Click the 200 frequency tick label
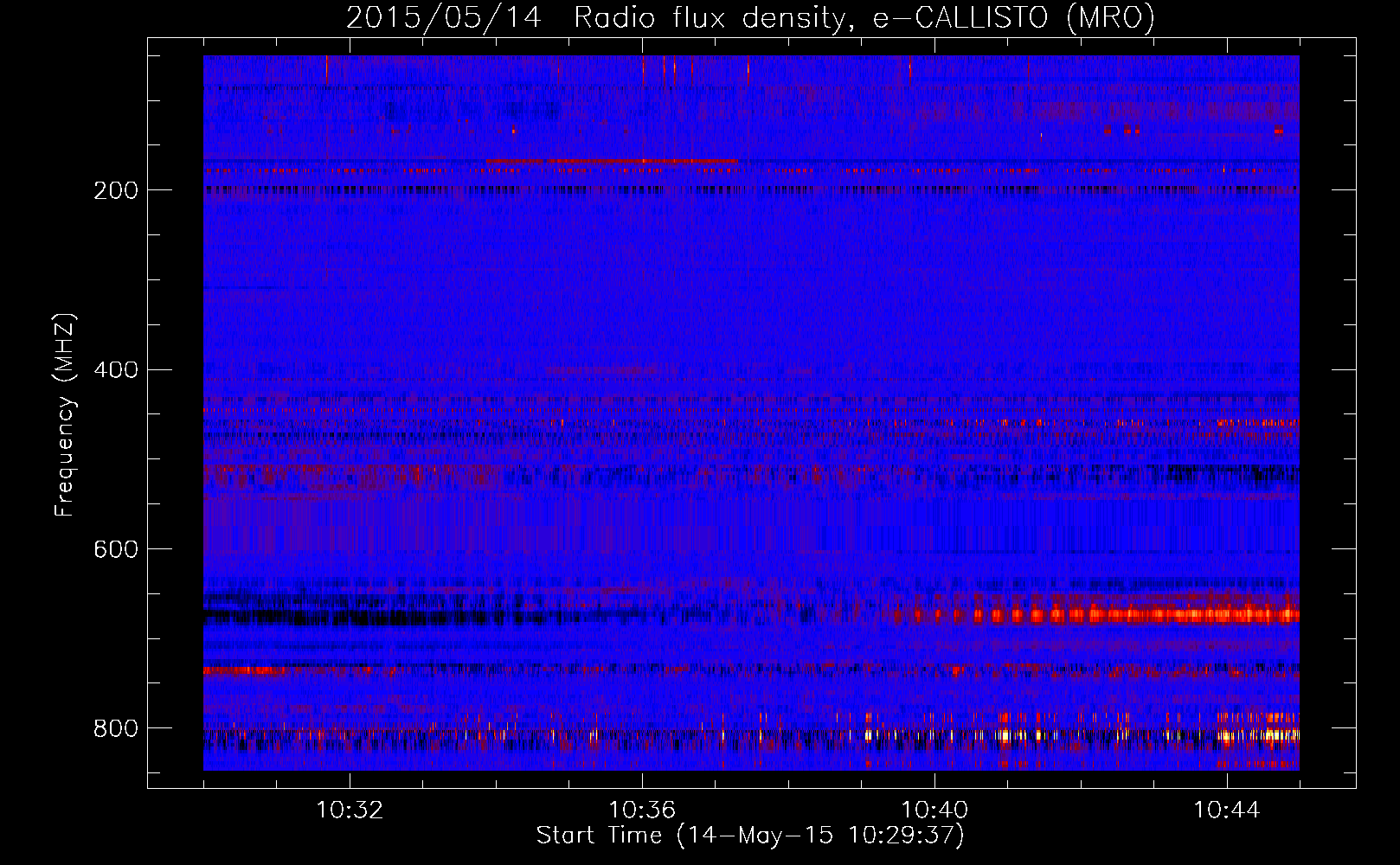The height and width of the screenshot is (865, 1400). (x=116, y=190)
